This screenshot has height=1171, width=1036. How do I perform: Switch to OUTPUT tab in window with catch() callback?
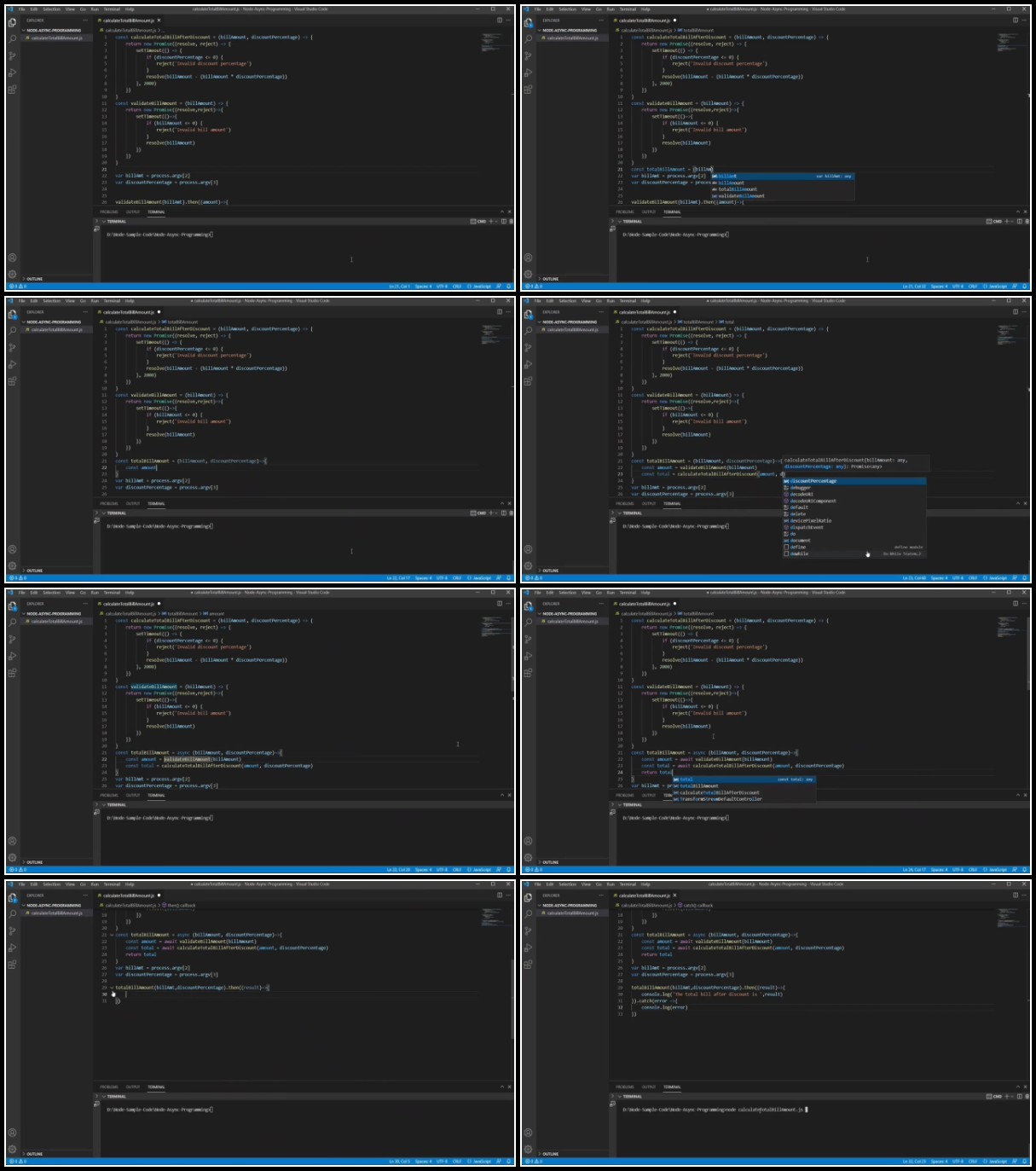click(x=649, y=1087)
